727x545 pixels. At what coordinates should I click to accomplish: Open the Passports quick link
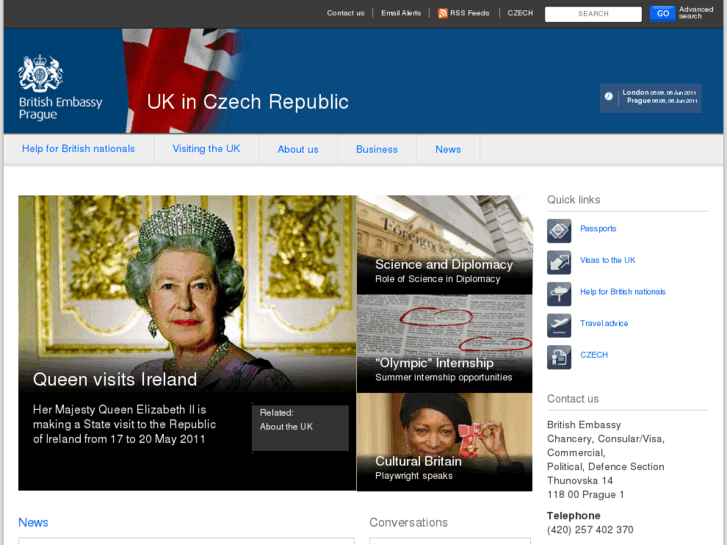(598, 229)
